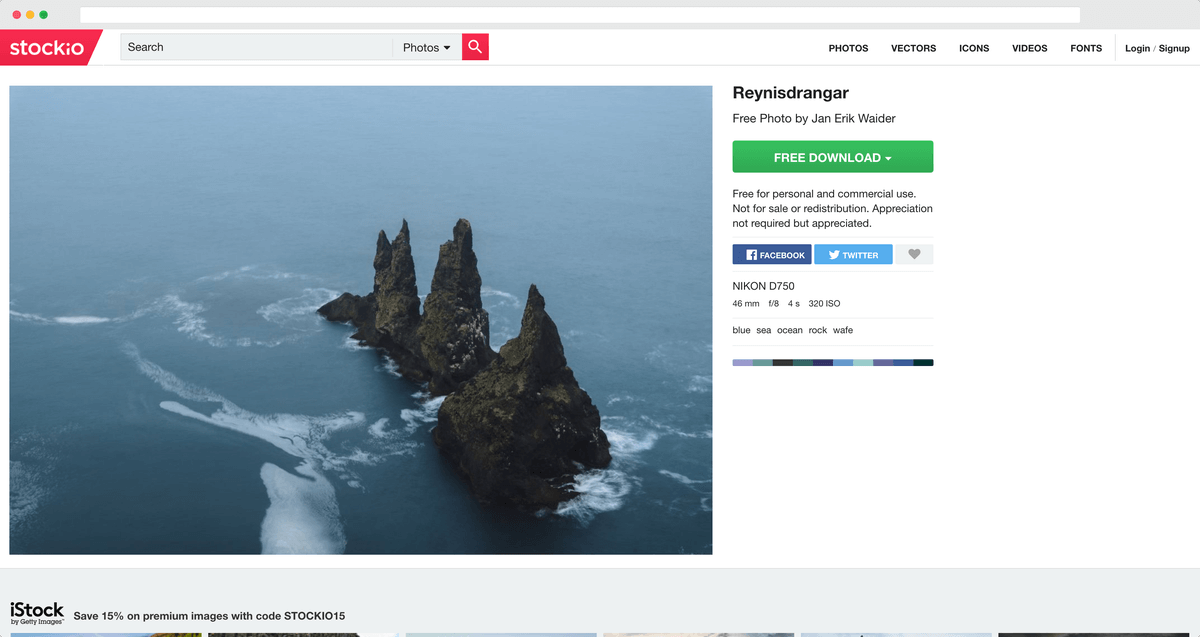Like the photo with the heart icon
Viewport: 1200px width, 637px height.
click(914, 255)
